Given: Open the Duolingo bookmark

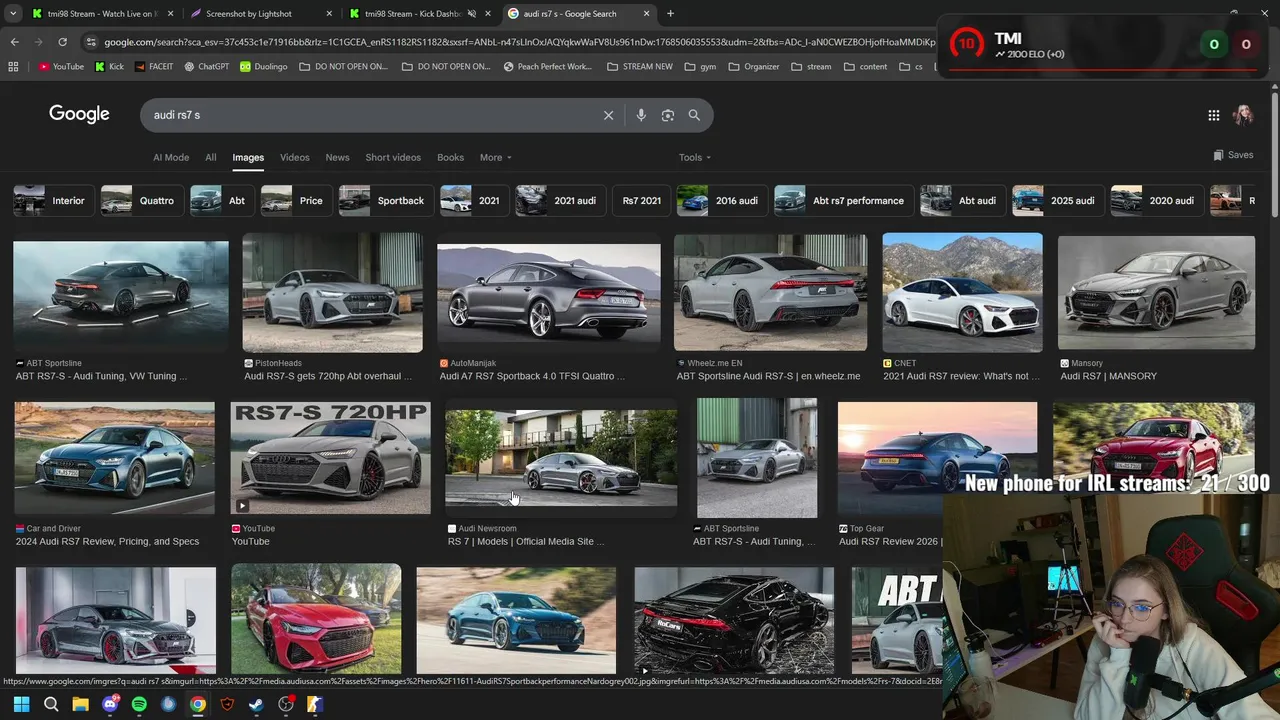Looking at the screenshot, I should pyautogui.click(x=263, y=67).
